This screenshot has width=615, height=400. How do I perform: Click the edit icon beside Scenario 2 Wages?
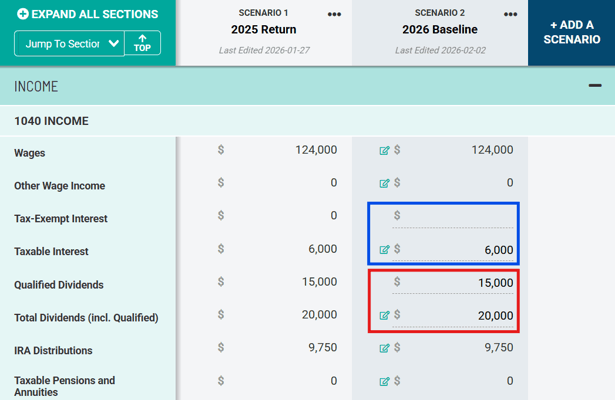(x=384, y=151)
